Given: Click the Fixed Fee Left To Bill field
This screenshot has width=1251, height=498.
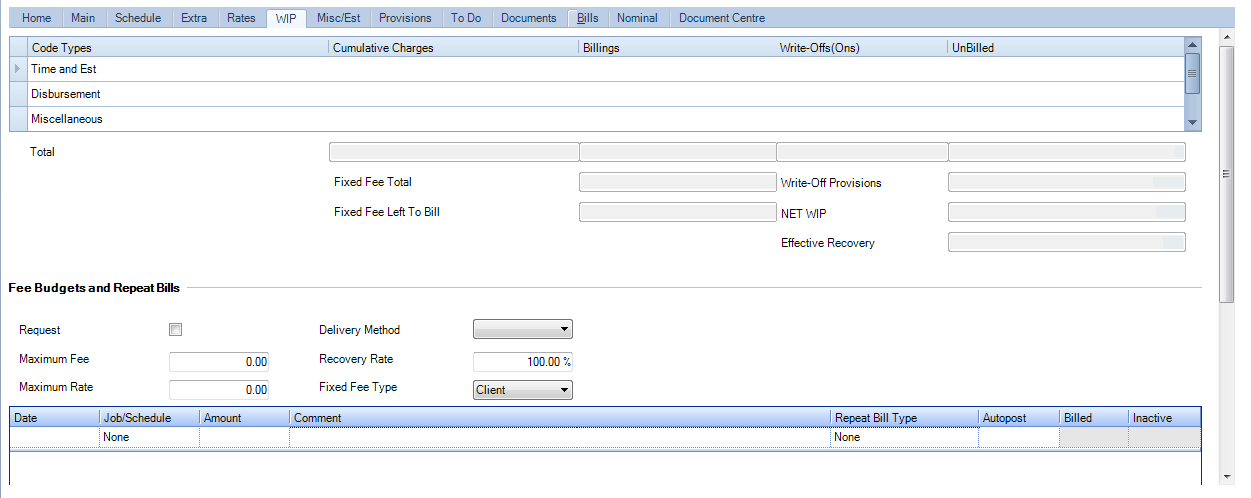Looking at the screenshot, I should 677,211.
